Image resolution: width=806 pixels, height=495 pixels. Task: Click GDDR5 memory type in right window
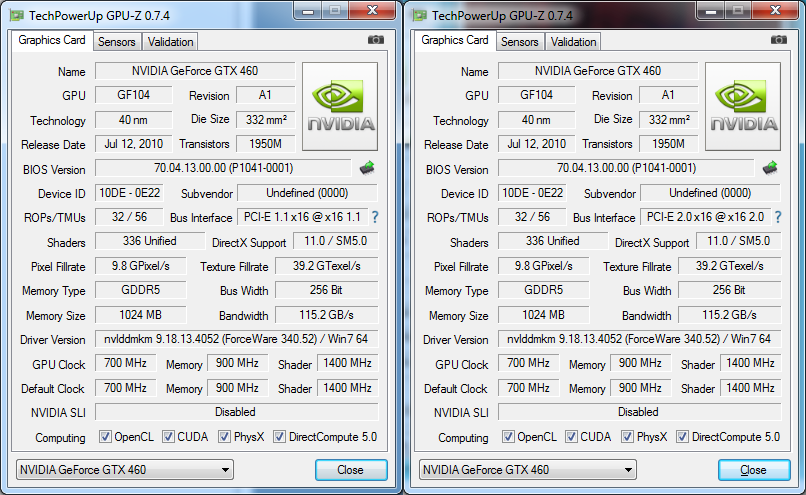pos(543,290)
